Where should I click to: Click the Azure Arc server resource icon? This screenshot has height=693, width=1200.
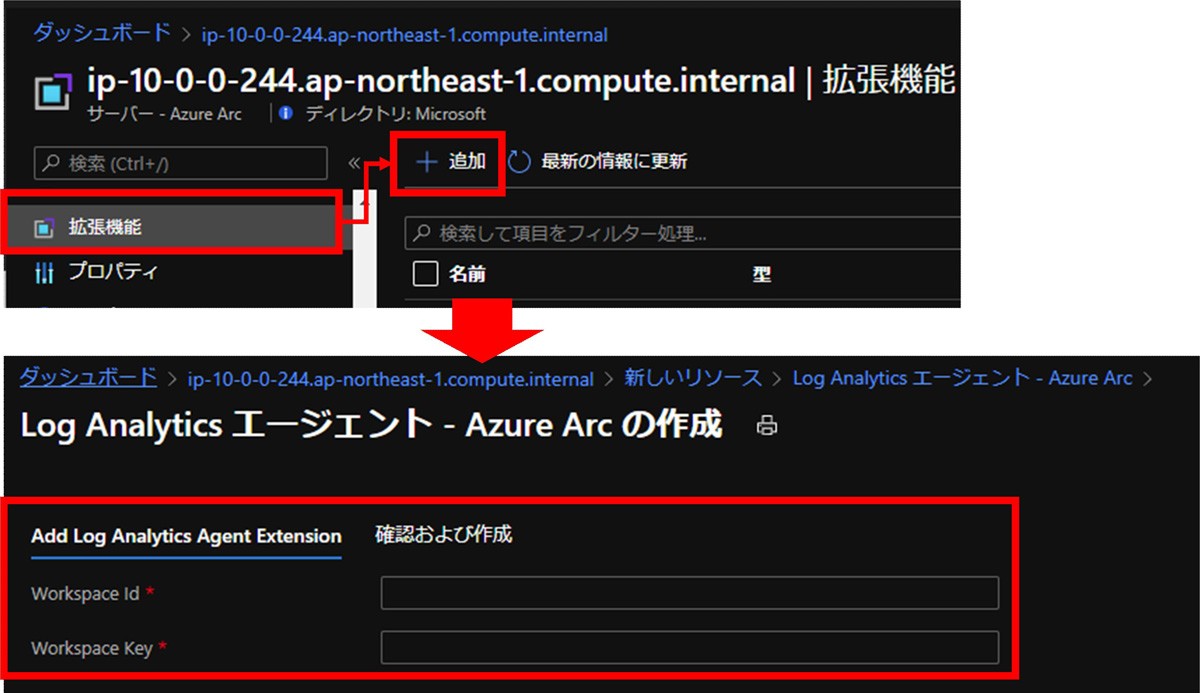(x=53, y=91)
